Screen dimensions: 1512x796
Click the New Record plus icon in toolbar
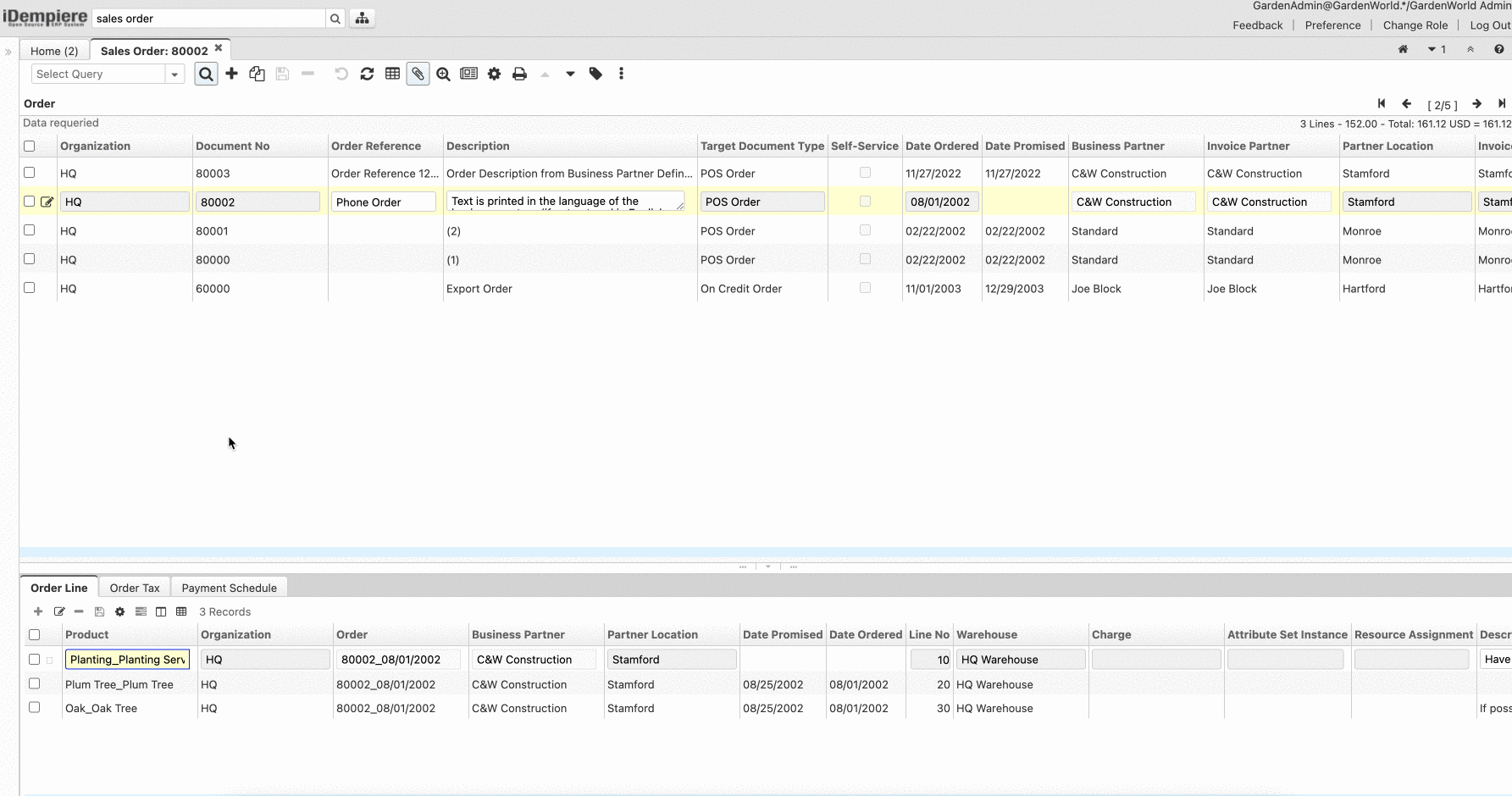[231, 74]
